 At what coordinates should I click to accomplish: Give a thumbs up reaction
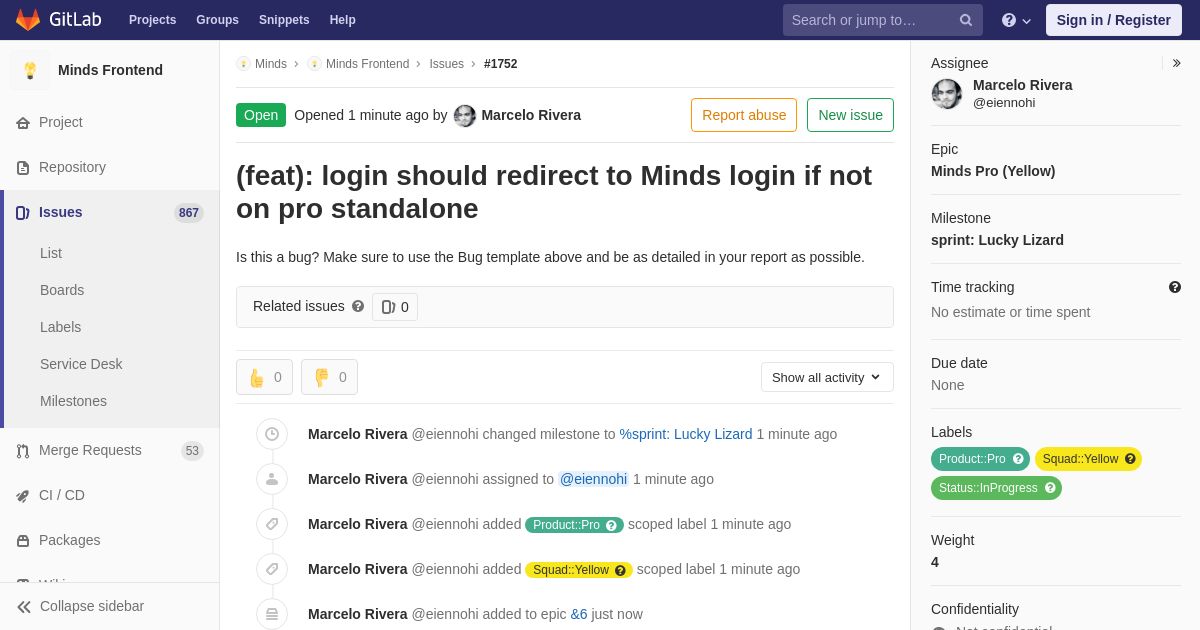point(264,377)
